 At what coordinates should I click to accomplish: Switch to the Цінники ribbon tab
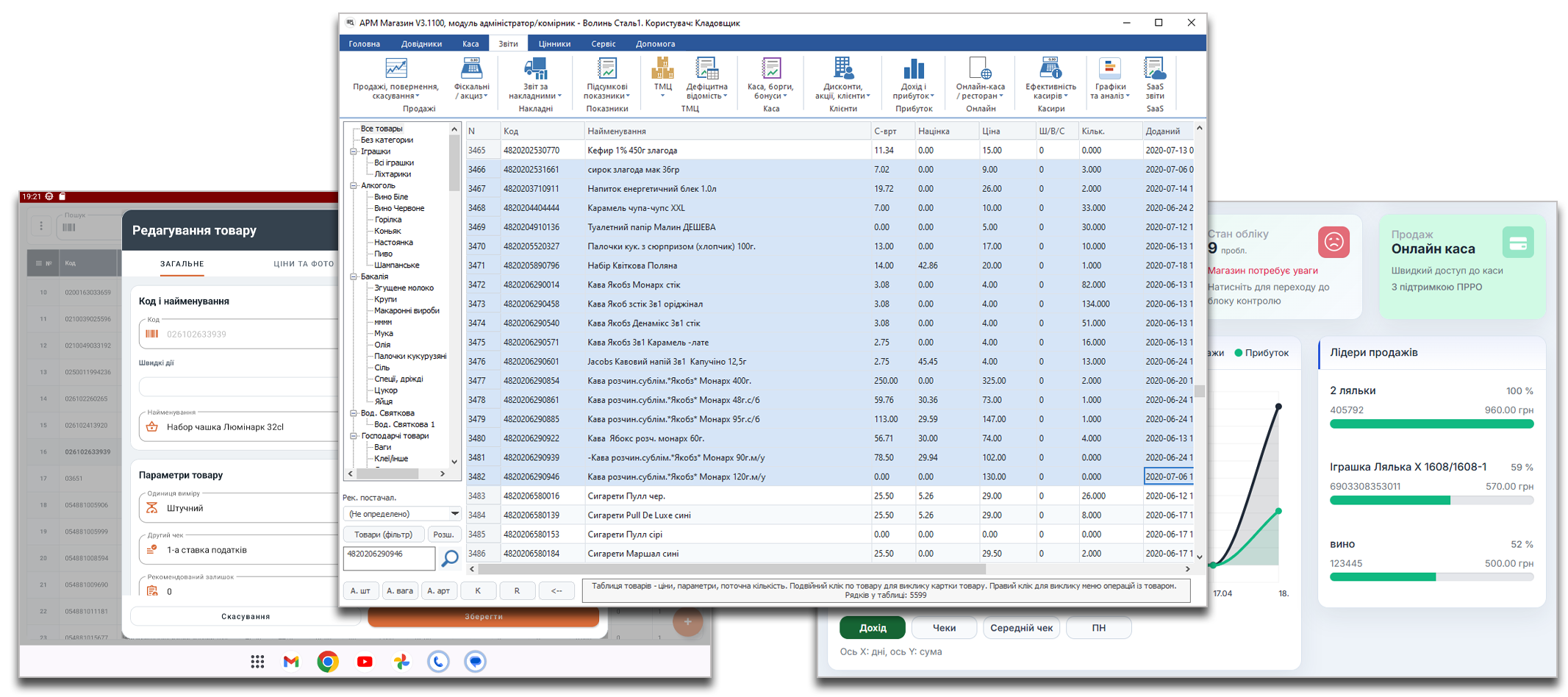(554, 44)
